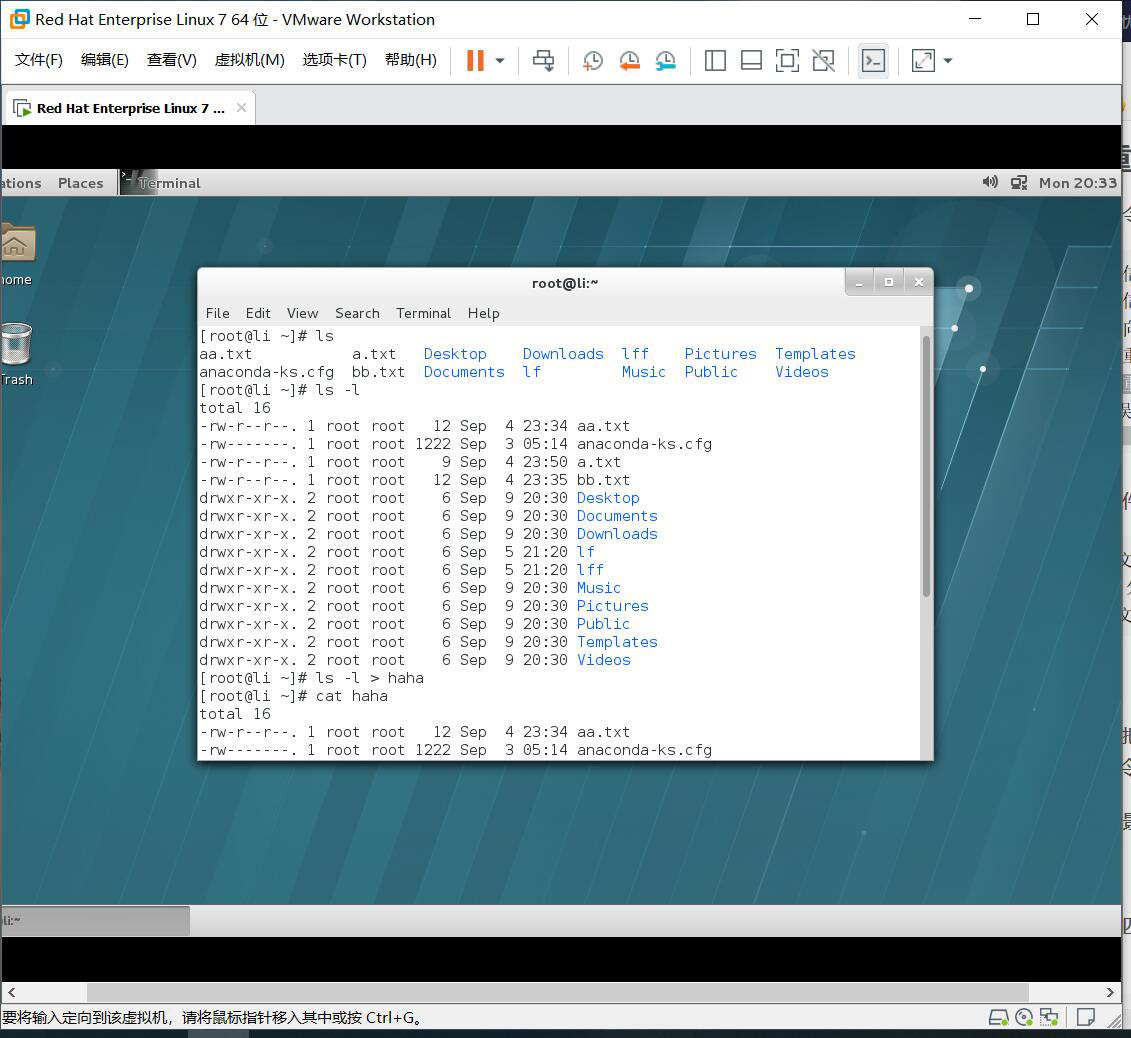The image size is (1131, 1038).
Task: Click the network connection icon in GNOME panel
Action: [x=1018, y=183]
